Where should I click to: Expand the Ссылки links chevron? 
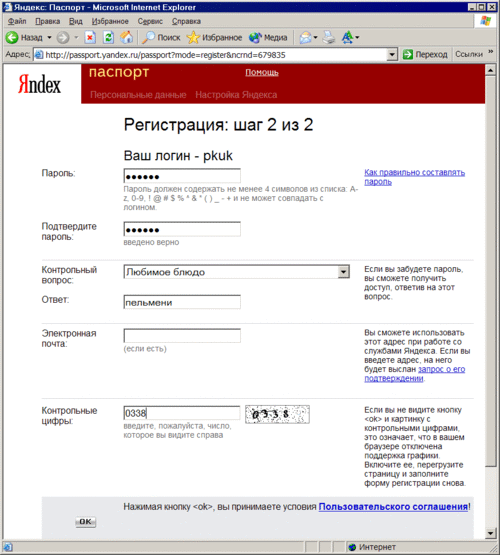491,52
